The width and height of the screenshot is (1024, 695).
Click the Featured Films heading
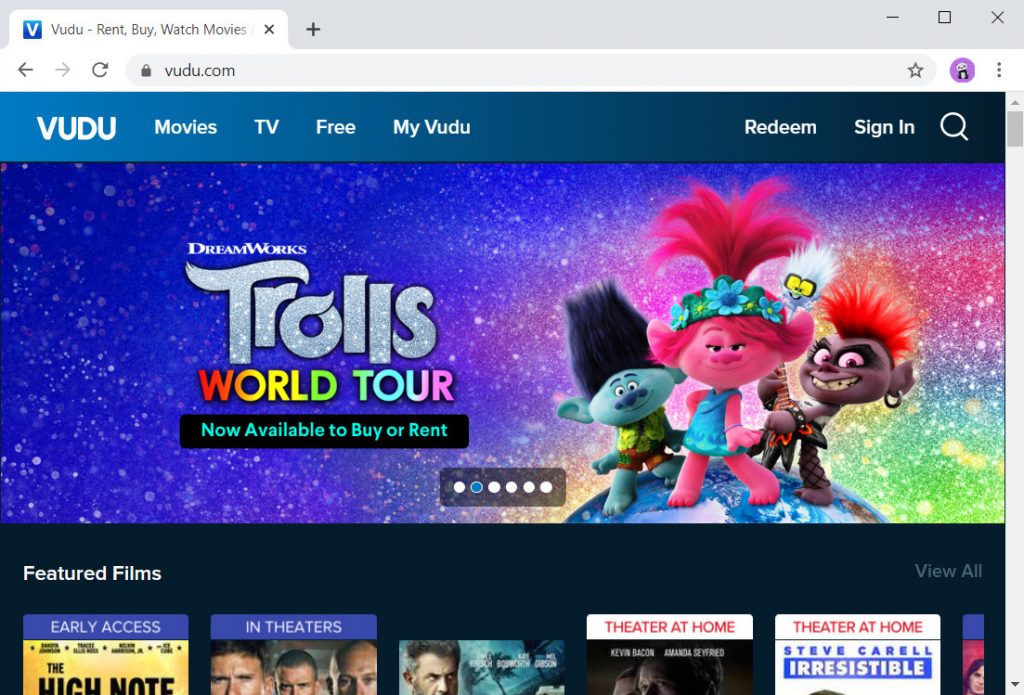click(x=92, y=573)
